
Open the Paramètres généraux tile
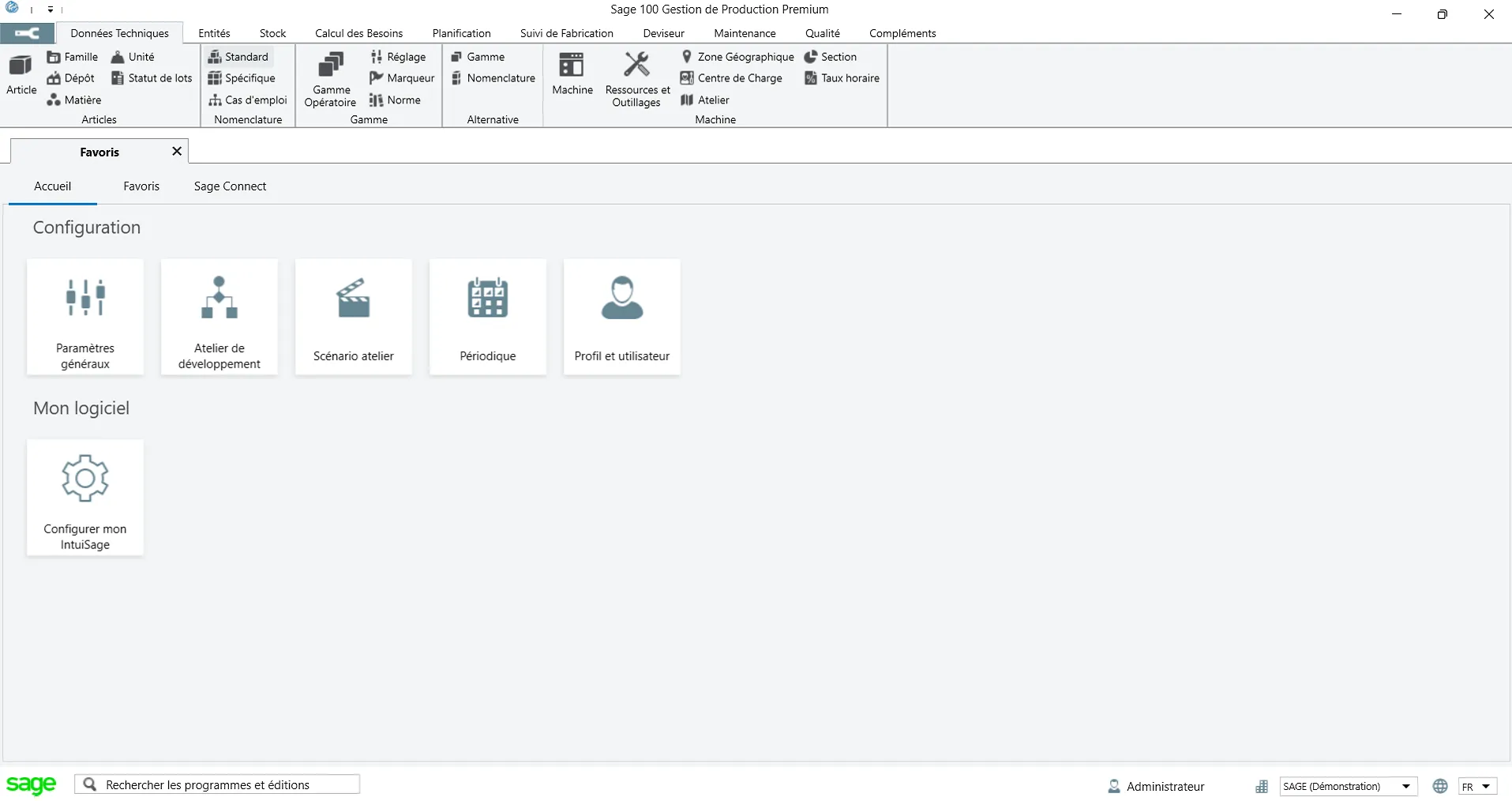pos(85,317)
